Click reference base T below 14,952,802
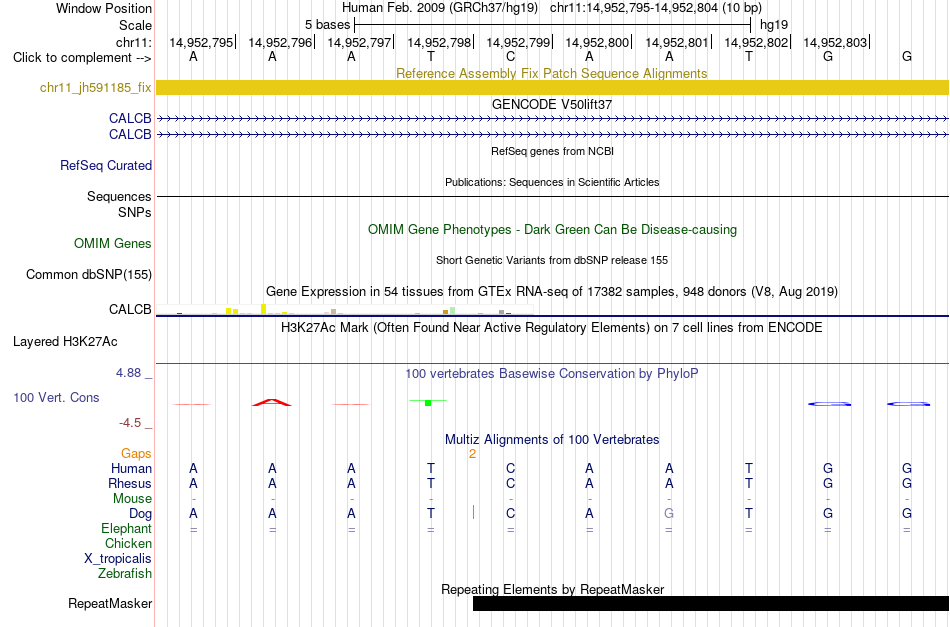 click(749, 56)
